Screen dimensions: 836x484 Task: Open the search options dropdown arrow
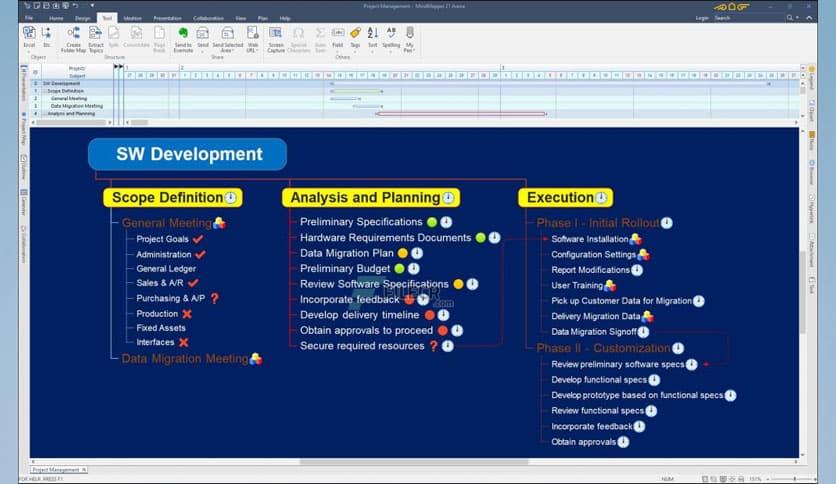coord(797,18)
